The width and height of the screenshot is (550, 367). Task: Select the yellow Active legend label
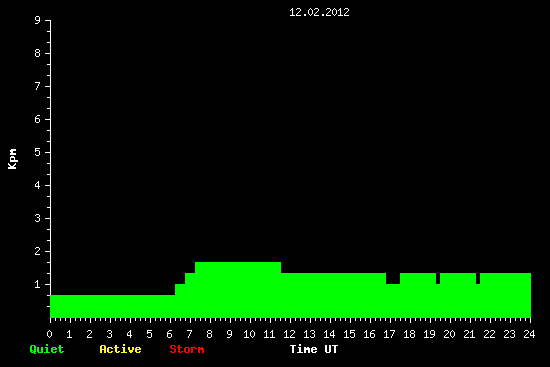coord(120,349)
